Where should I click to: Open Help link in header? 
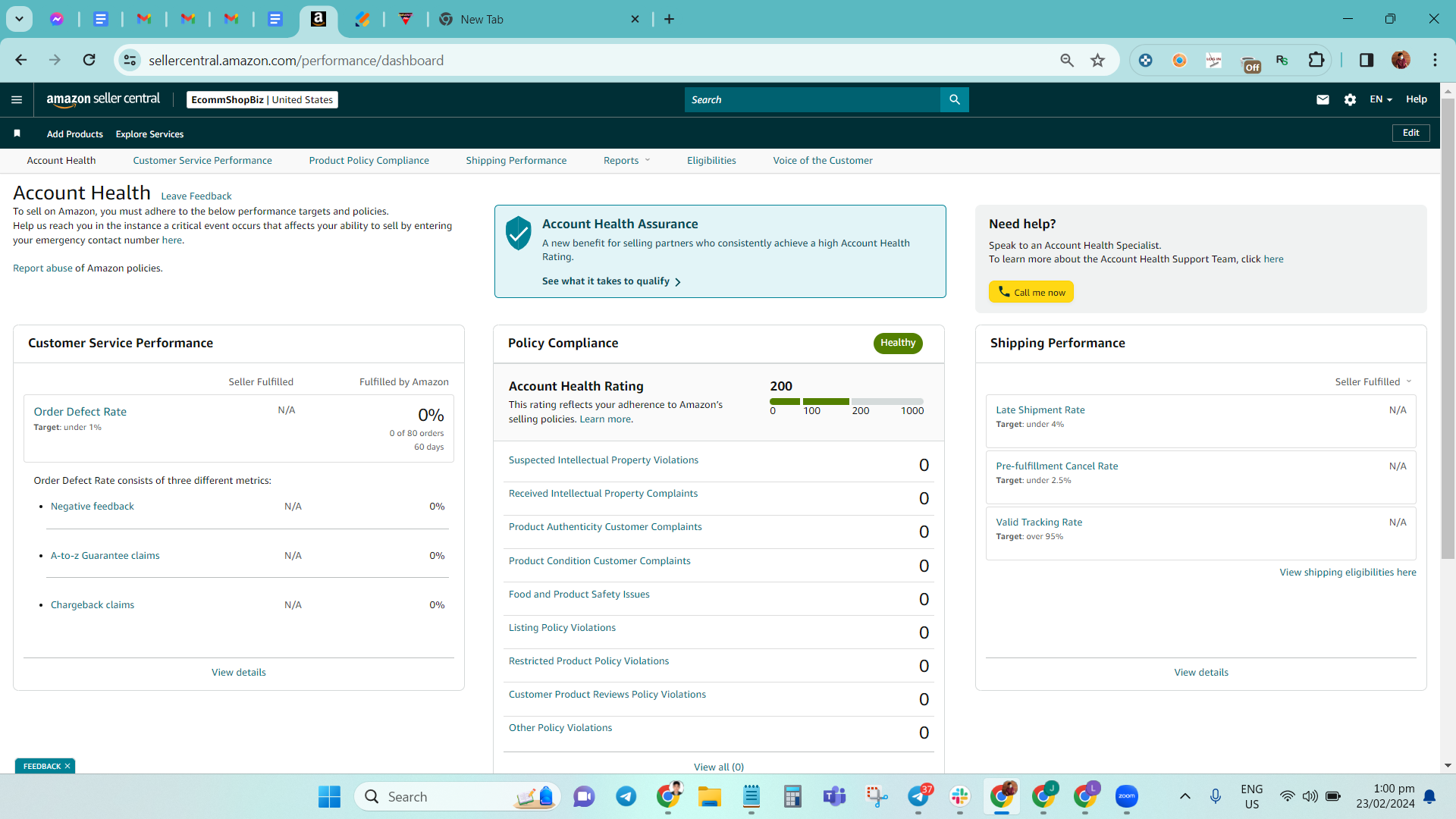coord(1417,99)
